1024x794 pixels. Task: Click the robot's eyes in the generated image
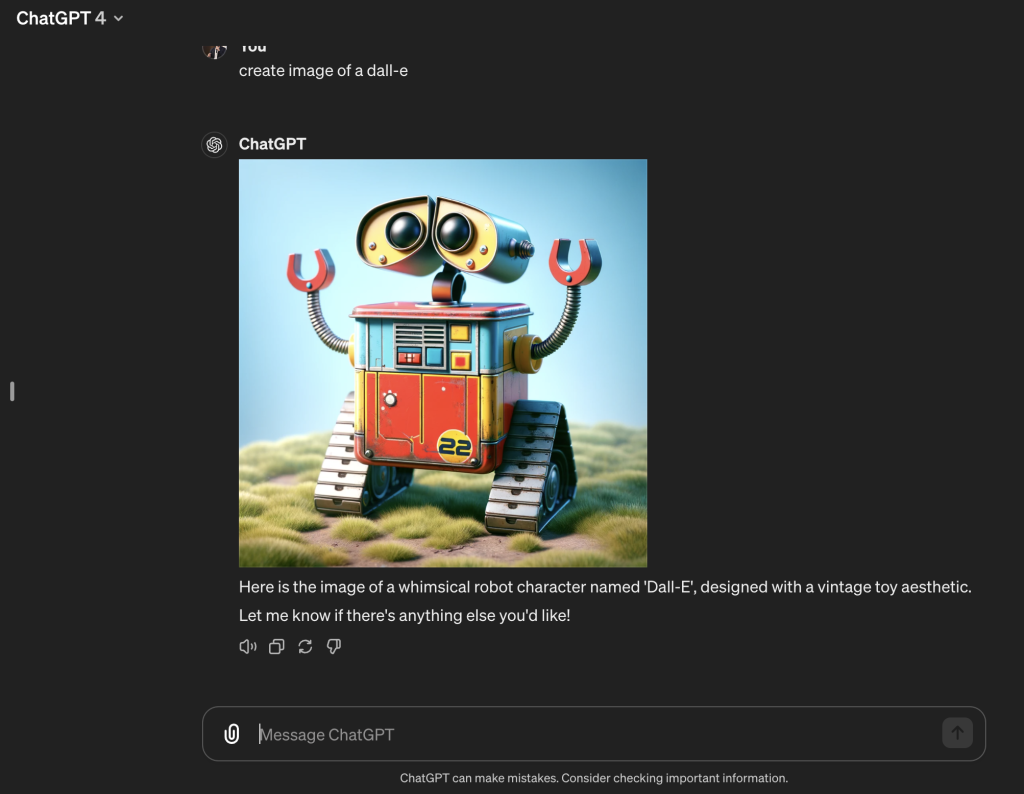click(x=427, y=231)
